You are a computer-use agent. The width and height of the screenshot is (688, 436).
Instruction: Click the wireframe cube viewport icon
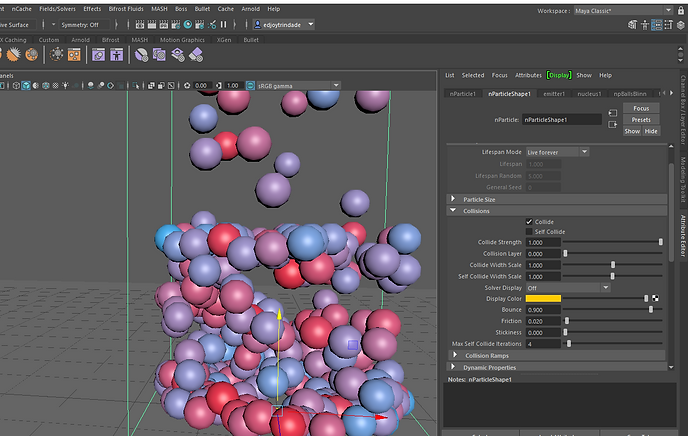point(16,86)
